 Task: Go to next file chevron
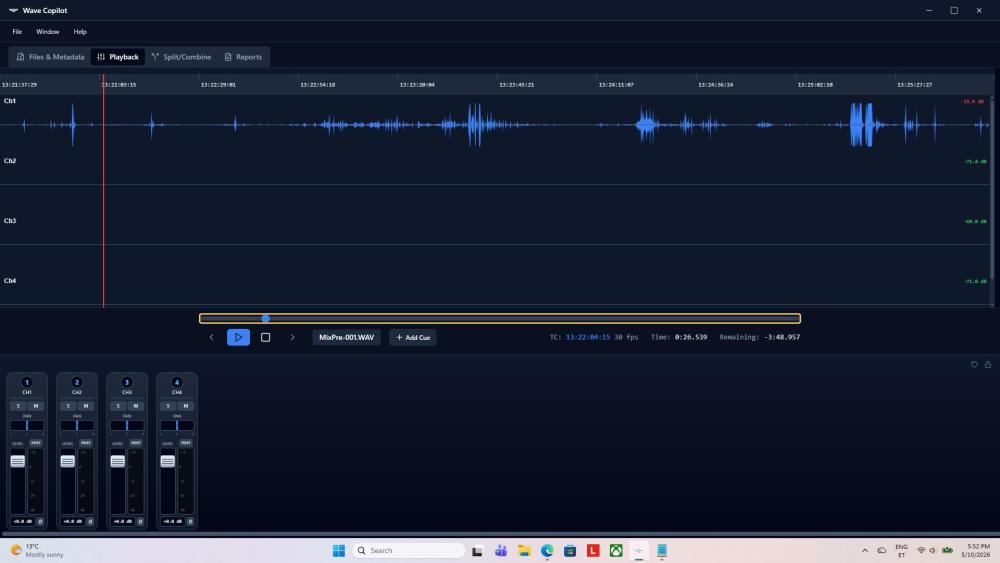coord(293,337)
